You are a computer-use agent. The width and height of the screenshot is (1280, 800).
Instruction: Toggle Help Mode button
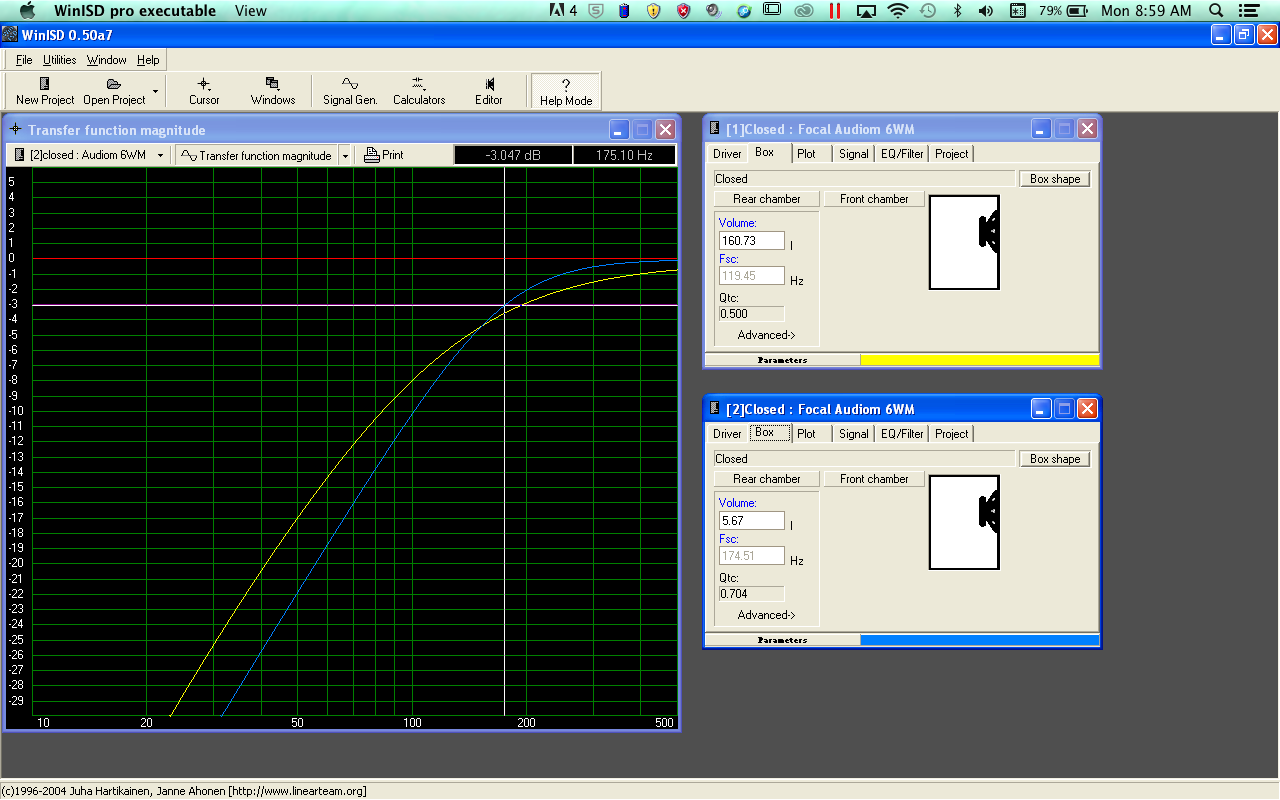click(566, 91)
